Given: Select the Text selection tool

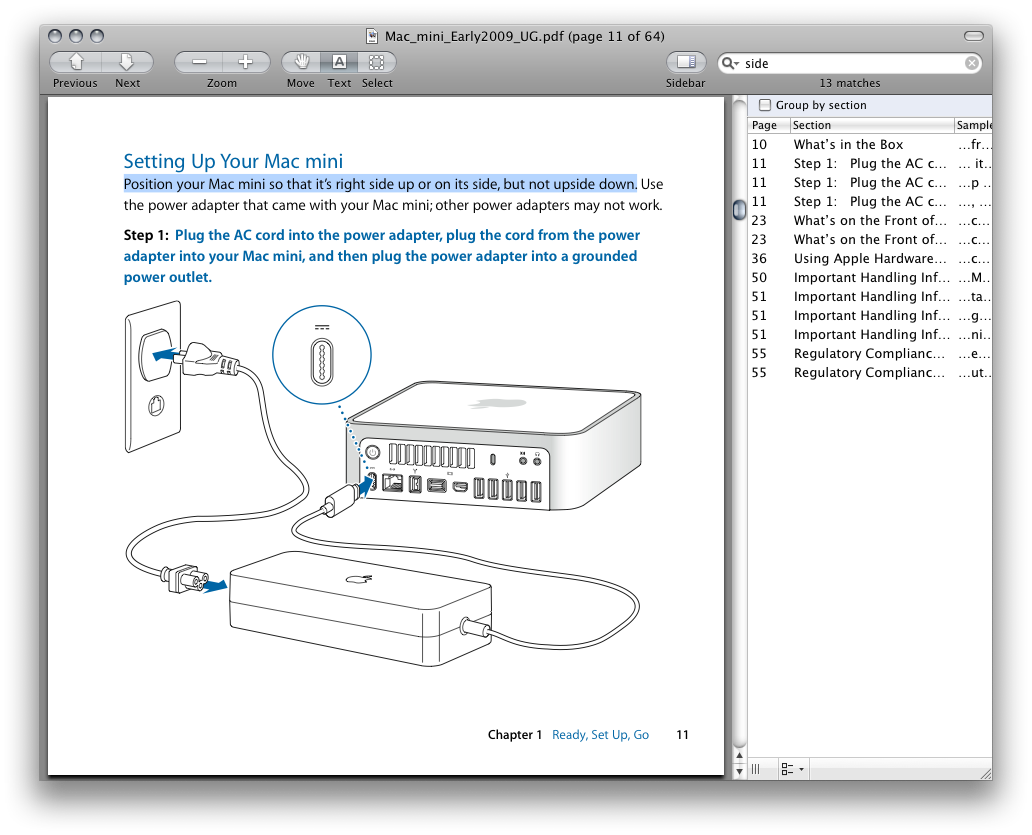Looking at the screenshot, I should point(339,62).
